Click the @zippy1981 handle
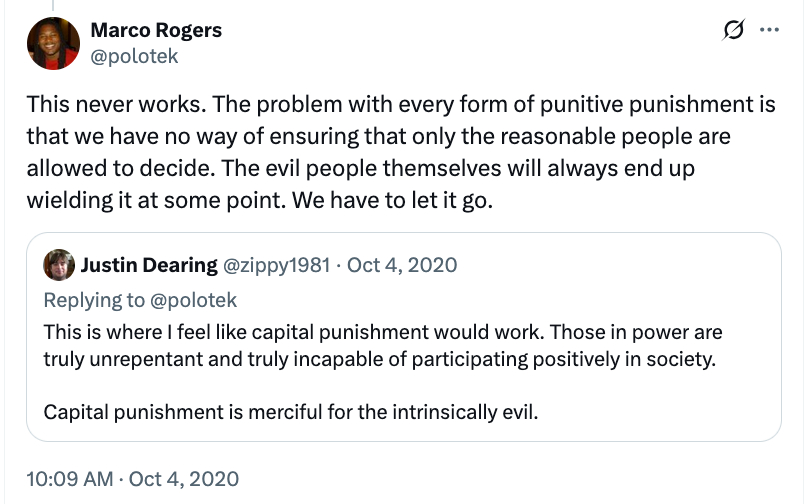808x504 pixels. click(x=277, y=265)
